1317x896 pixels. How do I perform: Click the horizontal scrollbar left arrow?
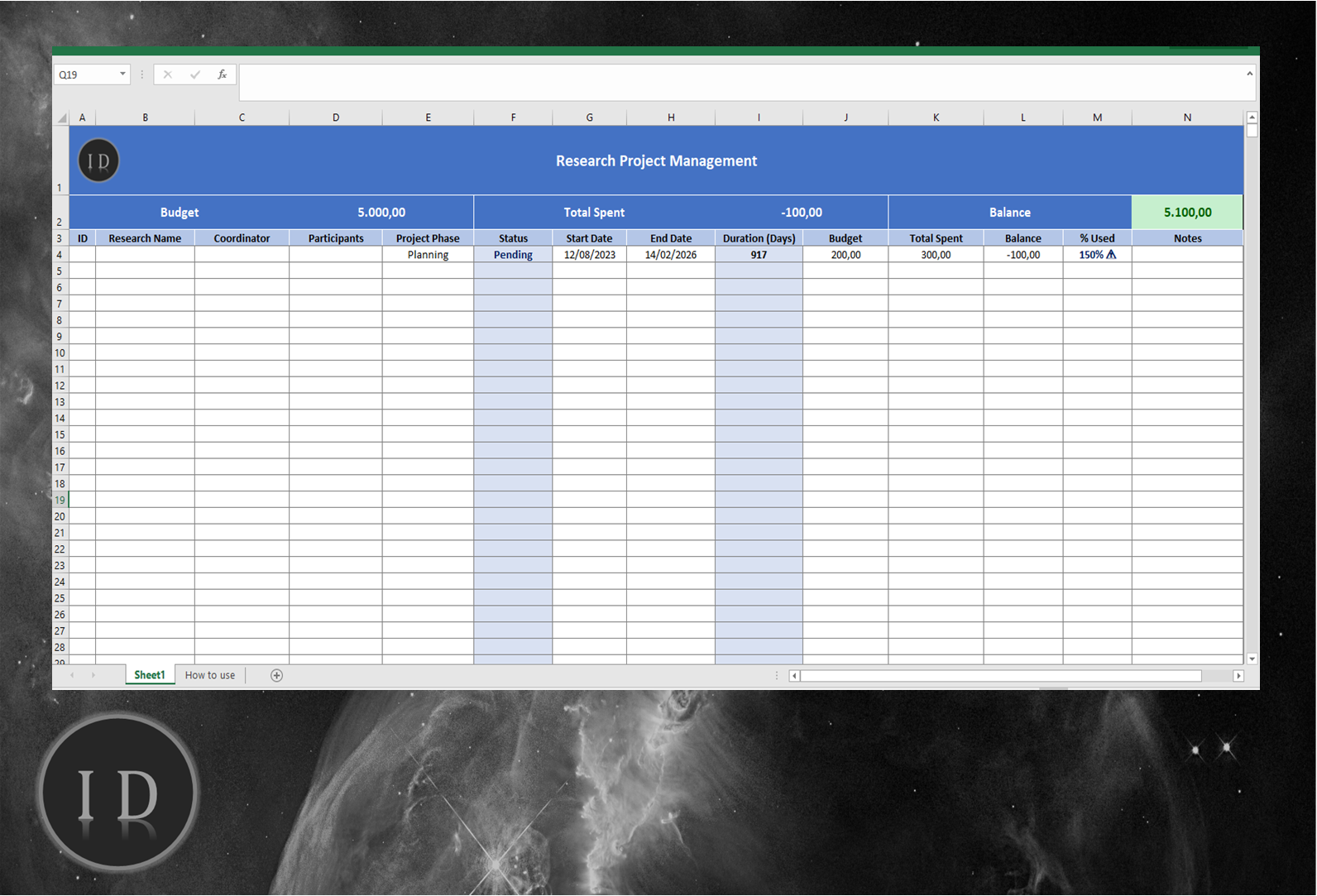[x=794, y=676]
